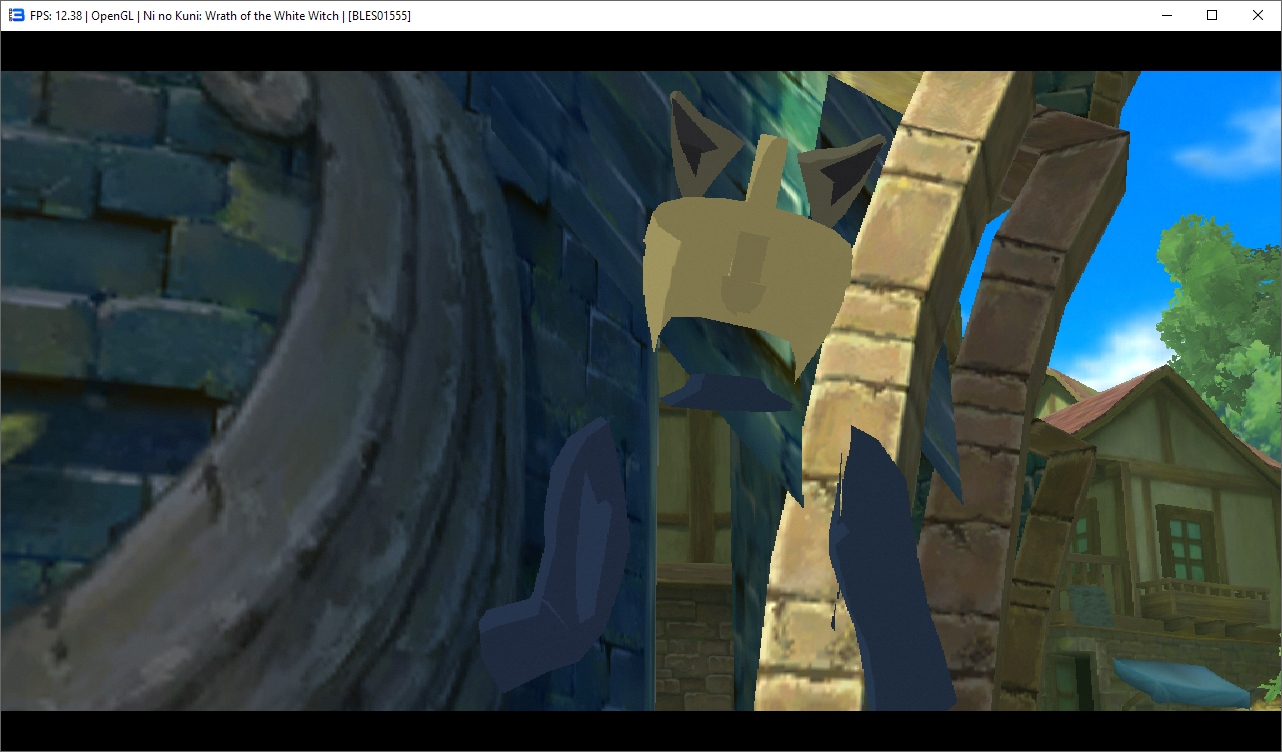The image size is (1282, 752).
Task: Click the RPCS3 app icon in title bar
Action: (16, 16)
